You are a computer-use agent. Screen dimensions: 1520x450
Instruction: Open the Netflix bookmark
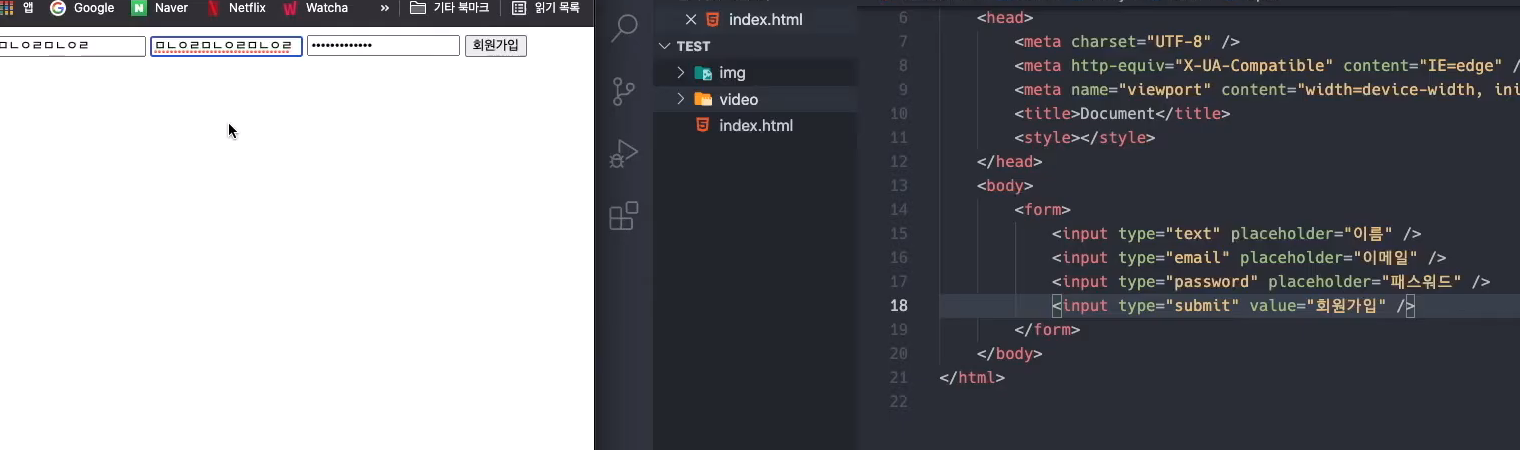click(x=236, y=8)
